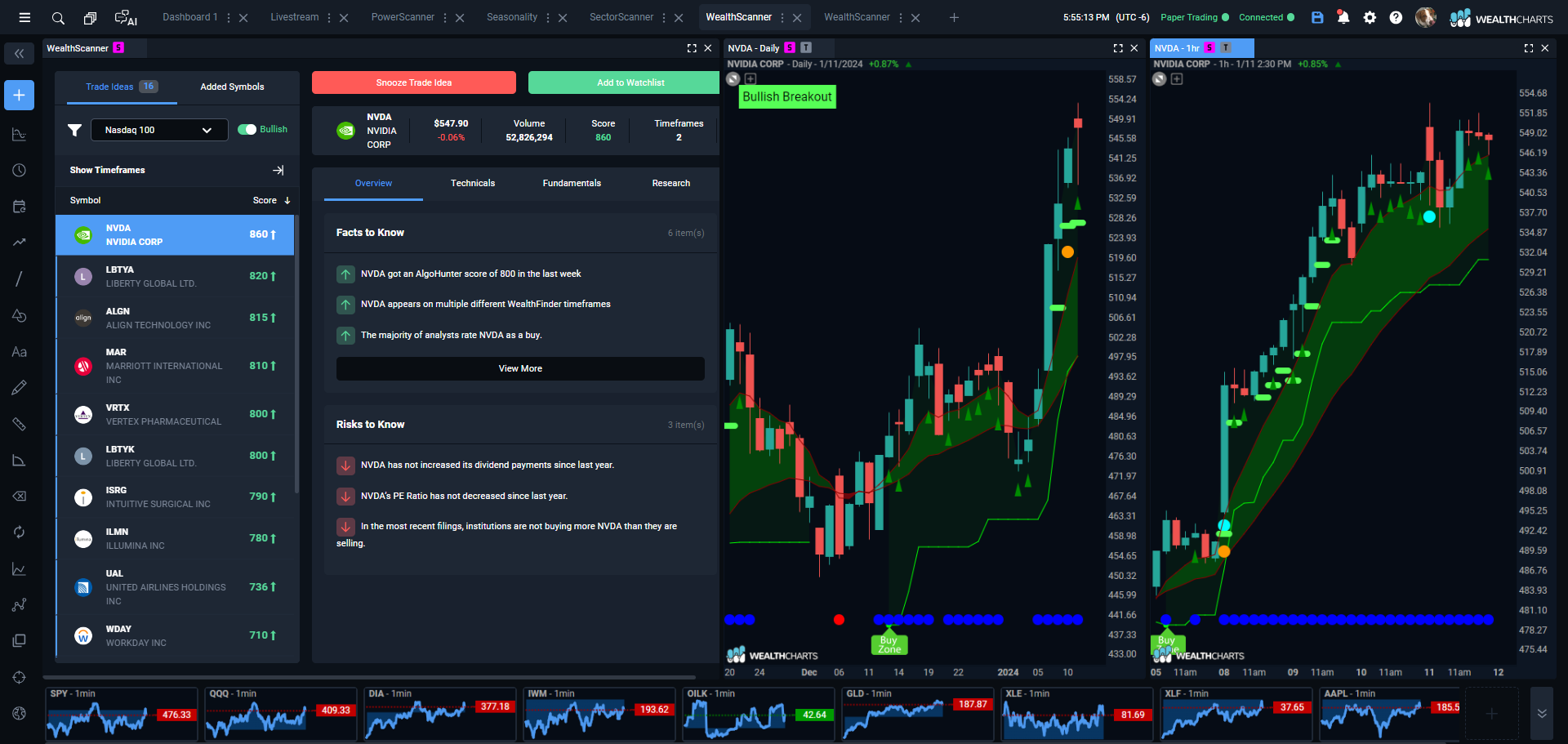
Task: Open the symbol search magnifier
Action: pos(58,18)
